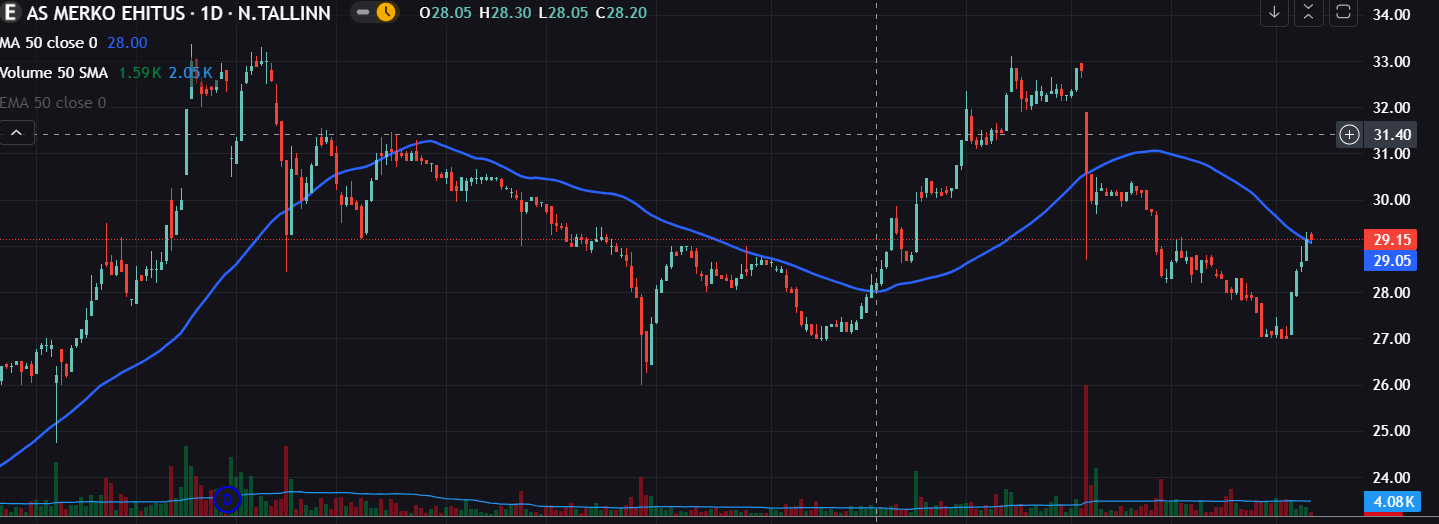The height and width of the screenshot is (524, 1439).
Task: Click the blue 2.05K volume SMA value
Action: point(190,73)
